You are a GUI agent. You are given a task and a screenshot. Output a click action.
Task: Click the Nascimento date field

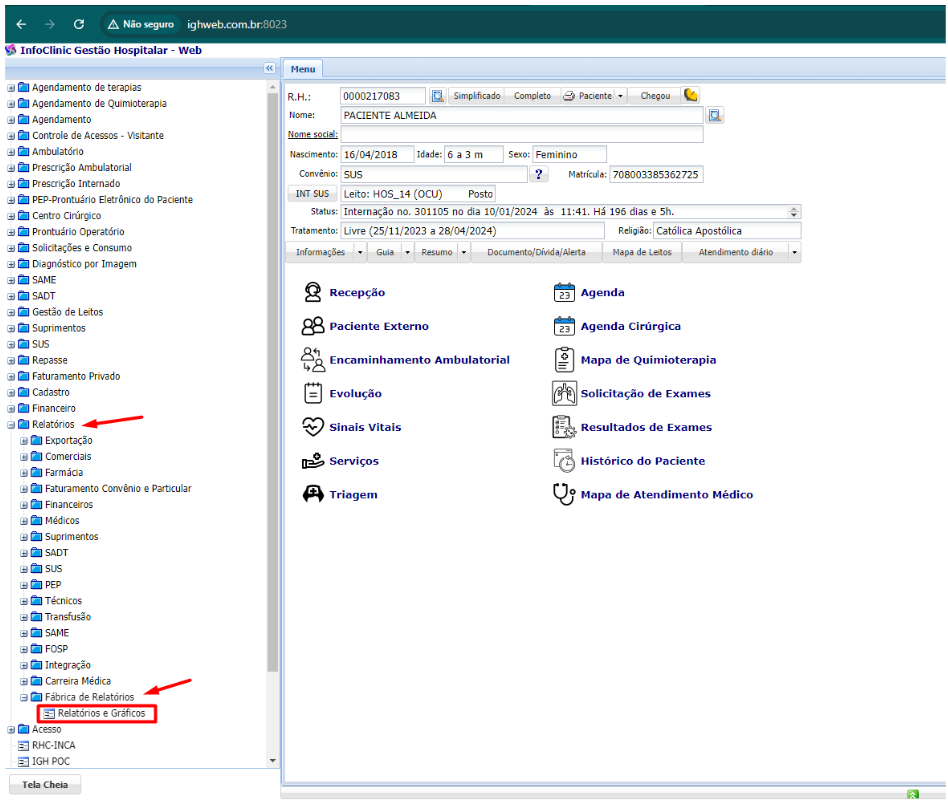click(377, 154)
